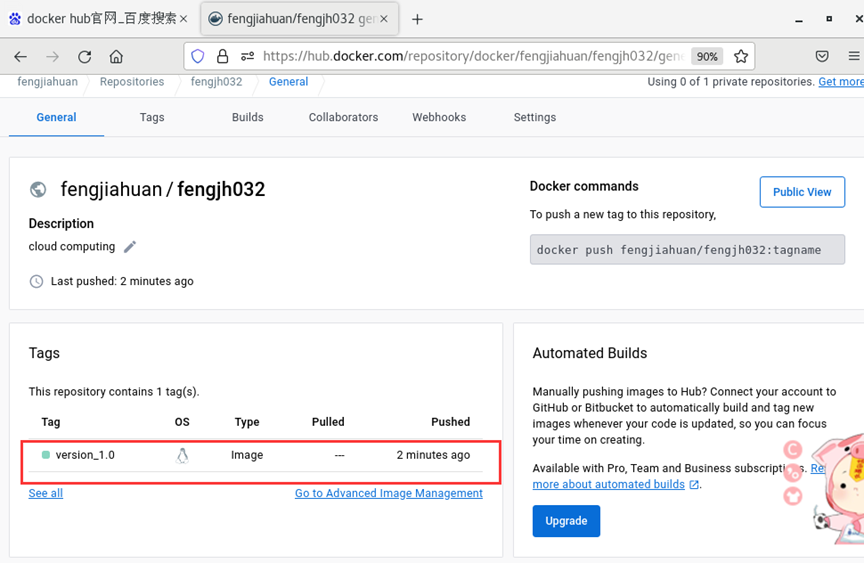Close the fengjiahuan/fengjh032 tab

point(384,19)
